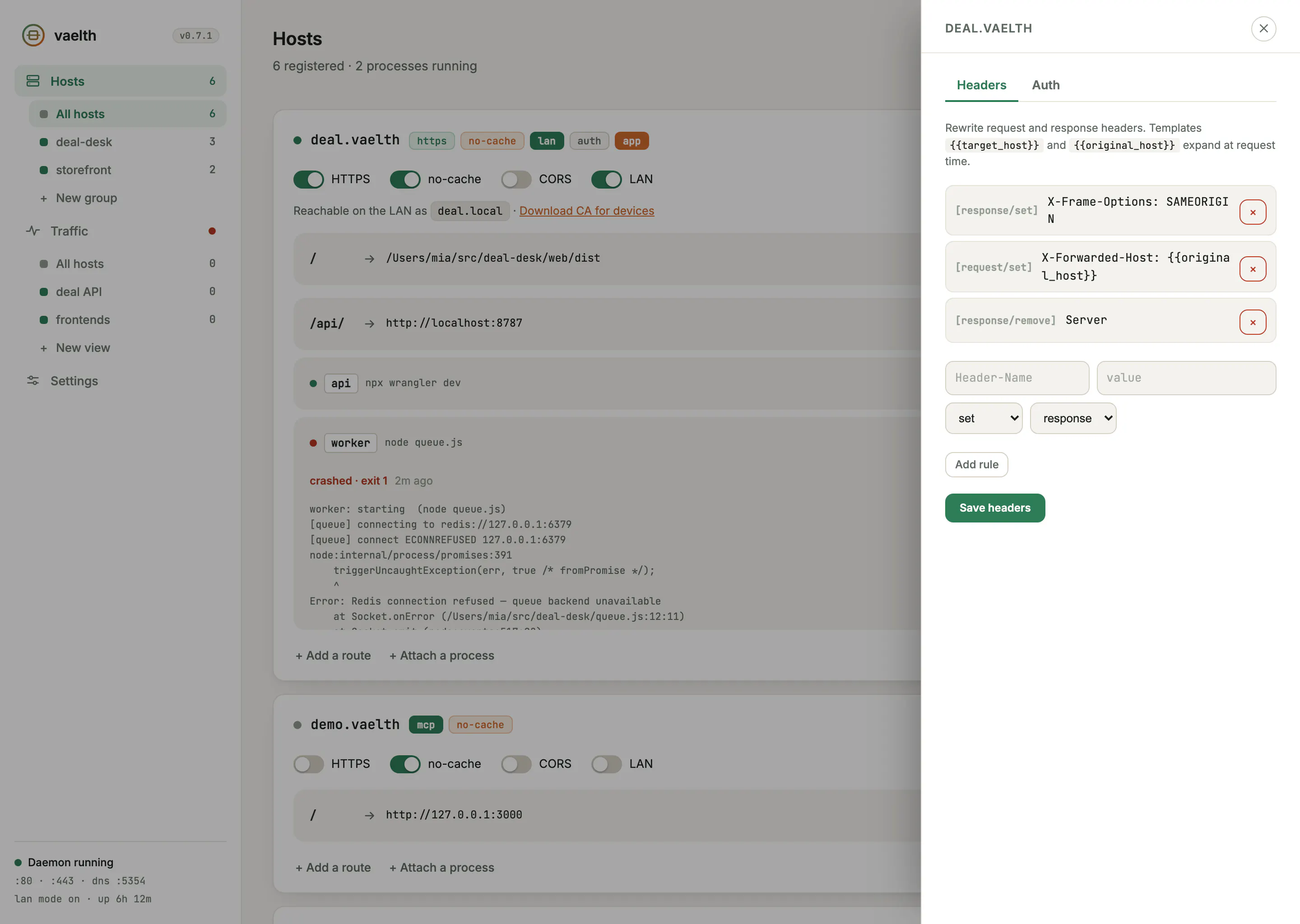
Task: Click the Add rule button
Action: tap(977, 464)
